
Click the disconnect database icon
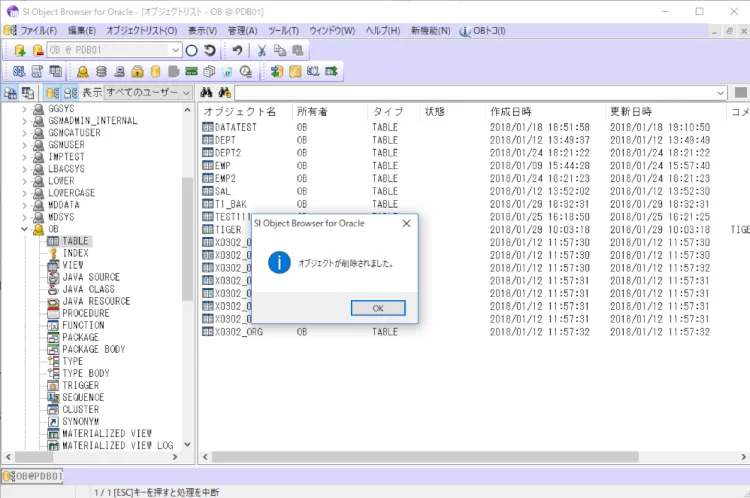[x=37, y=50]
